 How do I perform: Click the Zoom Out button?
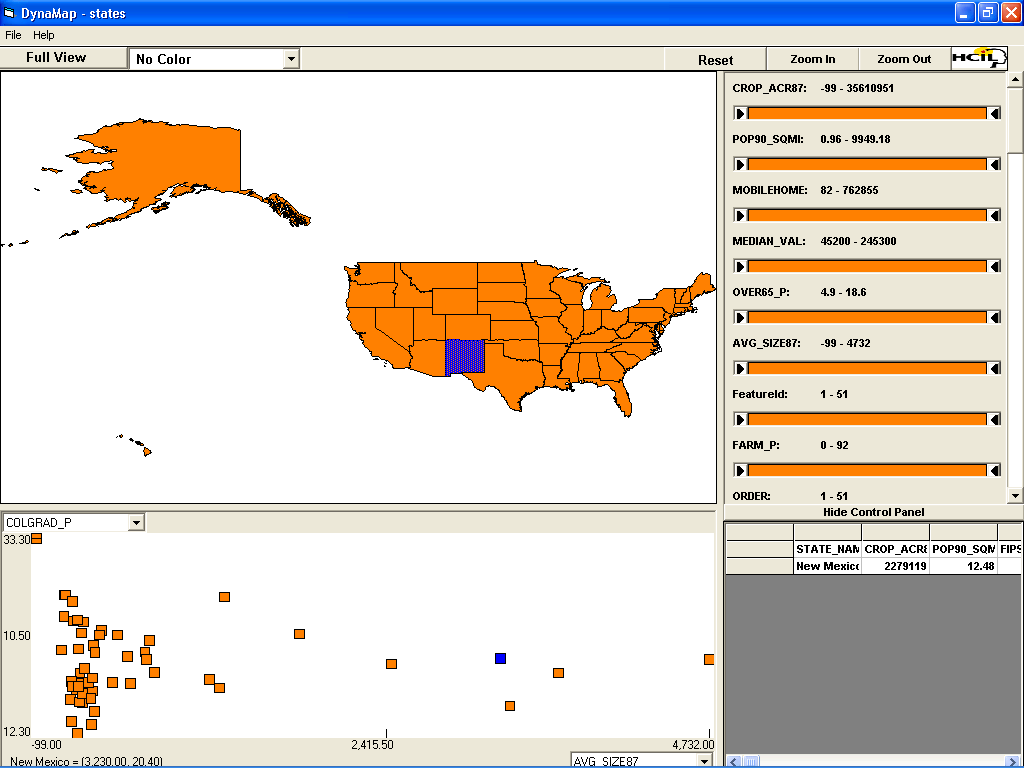click(x=904, y=59)
